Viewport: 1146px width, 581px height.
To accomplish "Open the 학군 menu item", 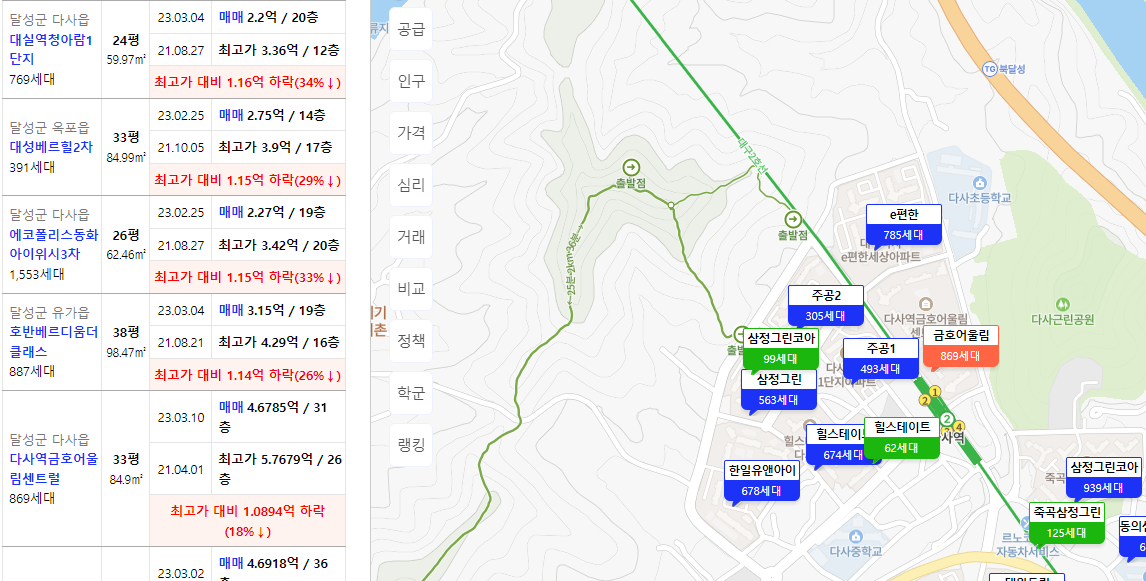I will [411, 392].
